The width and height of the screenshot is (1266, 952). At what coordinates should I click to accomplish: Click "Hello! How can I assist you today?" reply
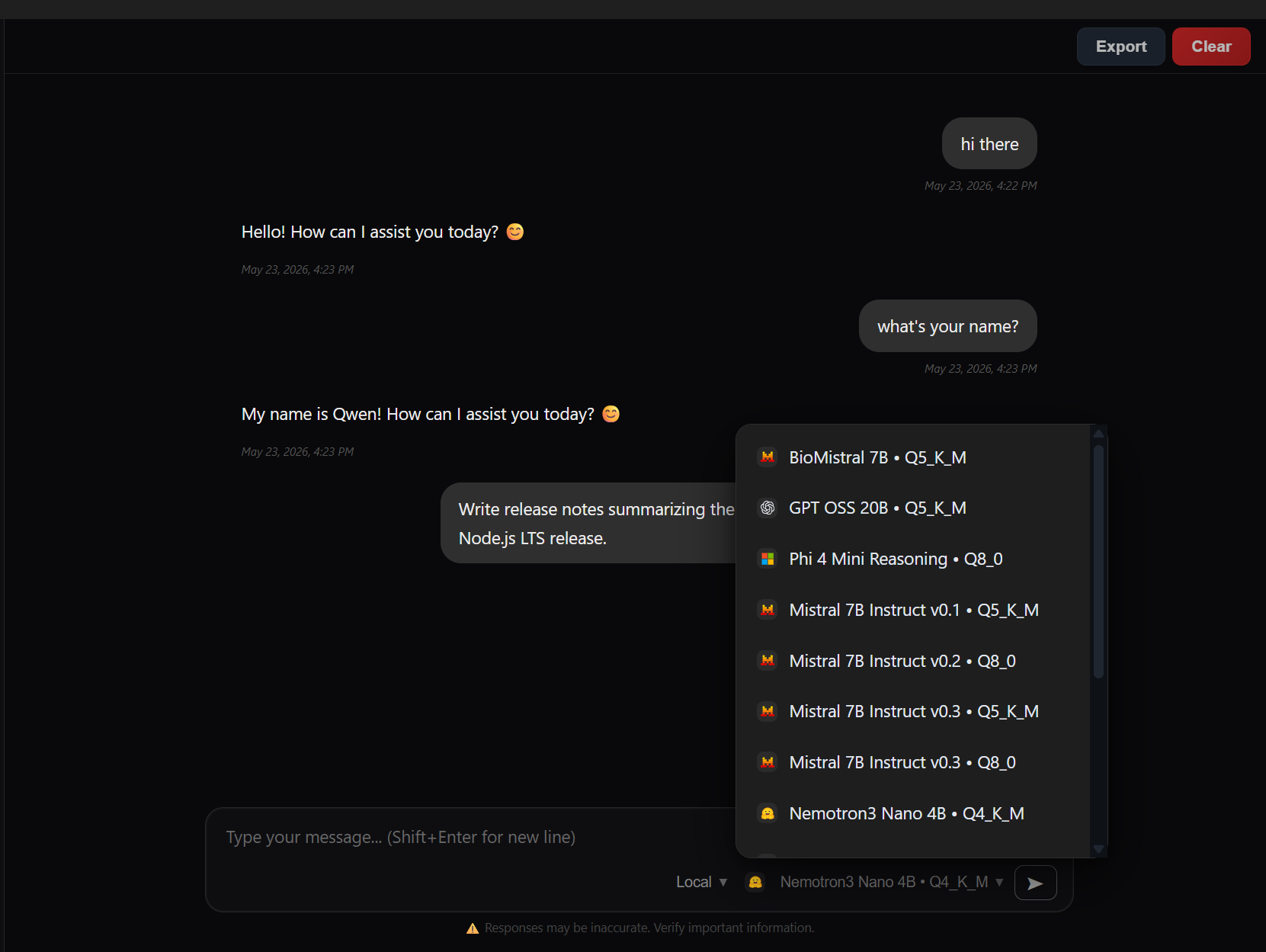tap(383, 232)
